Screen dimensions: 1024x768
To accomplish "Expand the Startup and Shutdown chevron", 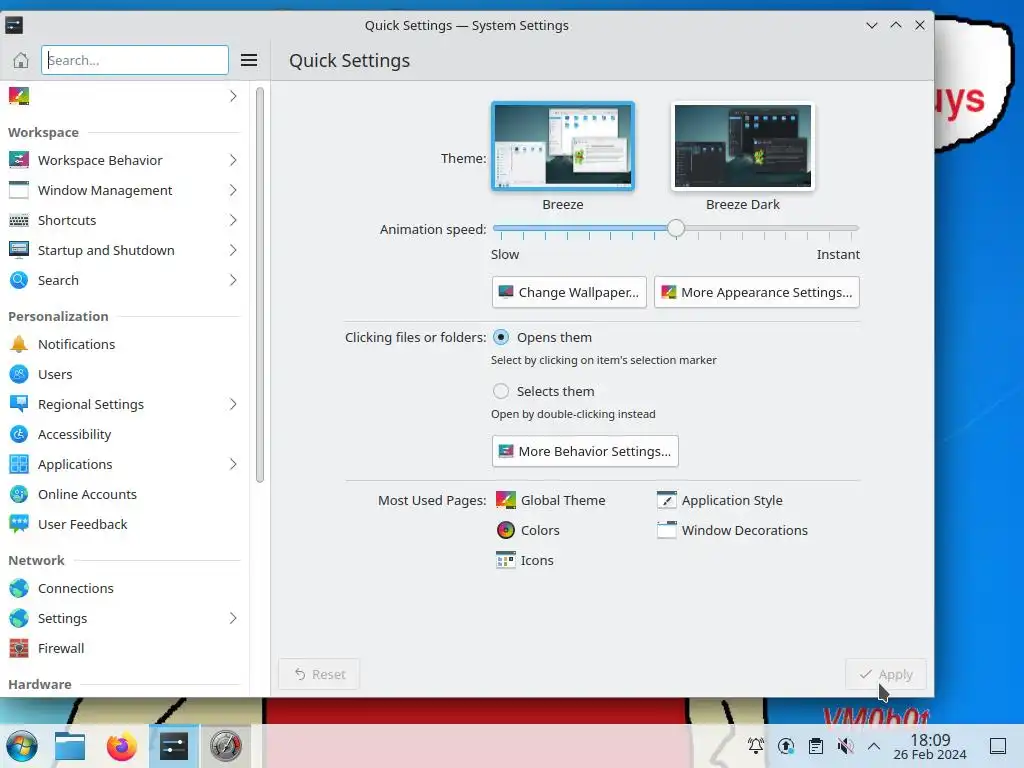I will pos(233,250).
